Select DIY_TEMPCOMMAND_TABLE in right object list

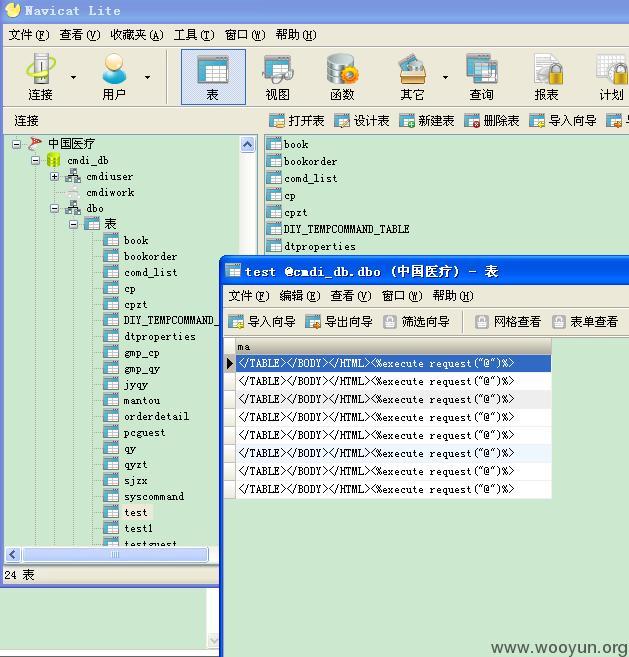tap(346, 229)
